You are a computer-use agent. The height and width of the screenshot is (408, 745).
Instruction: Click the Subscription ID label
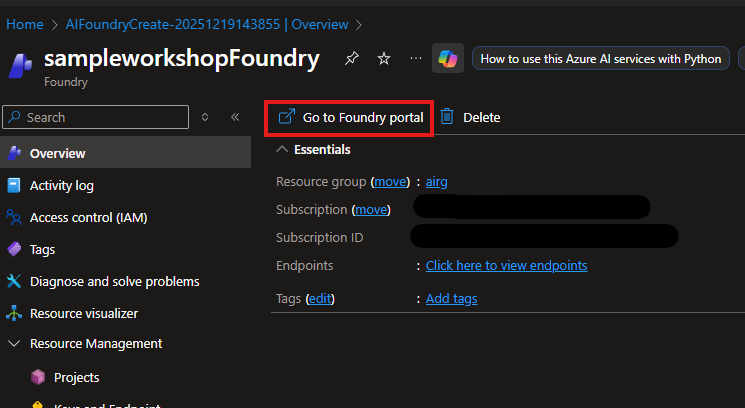[x=319, y=237]
